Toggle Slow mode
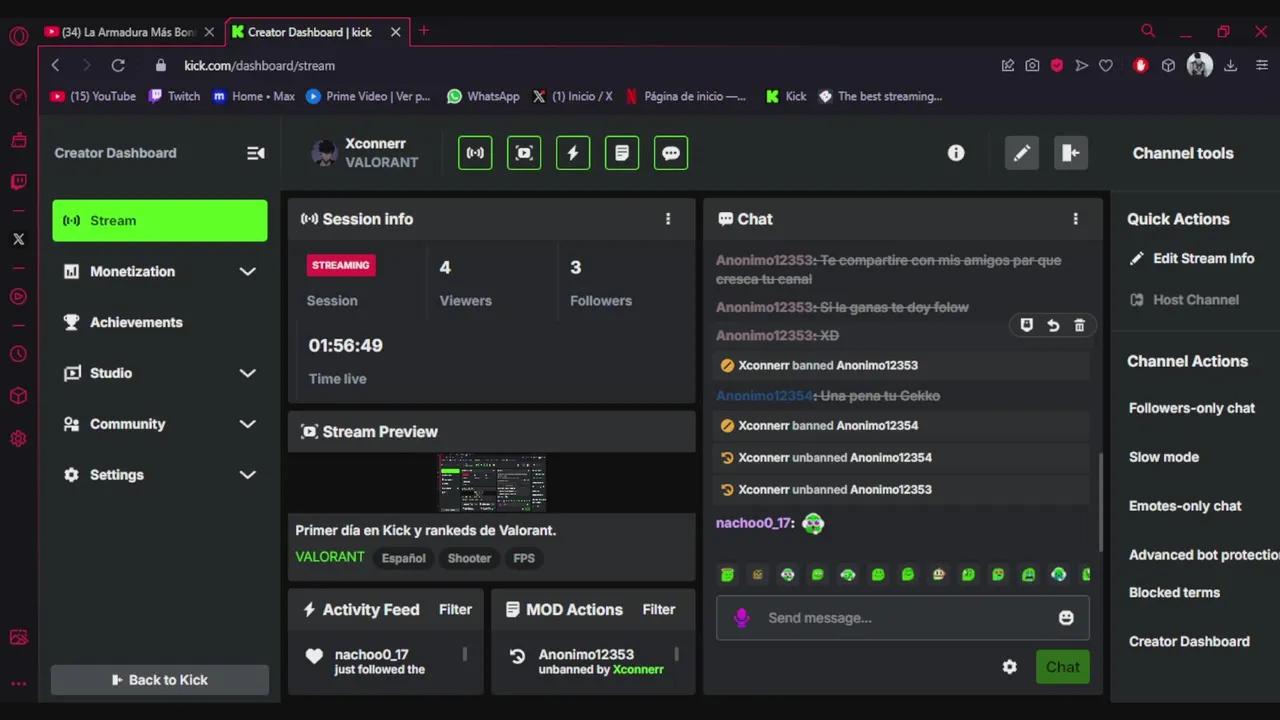 (x=1164, y=457)
